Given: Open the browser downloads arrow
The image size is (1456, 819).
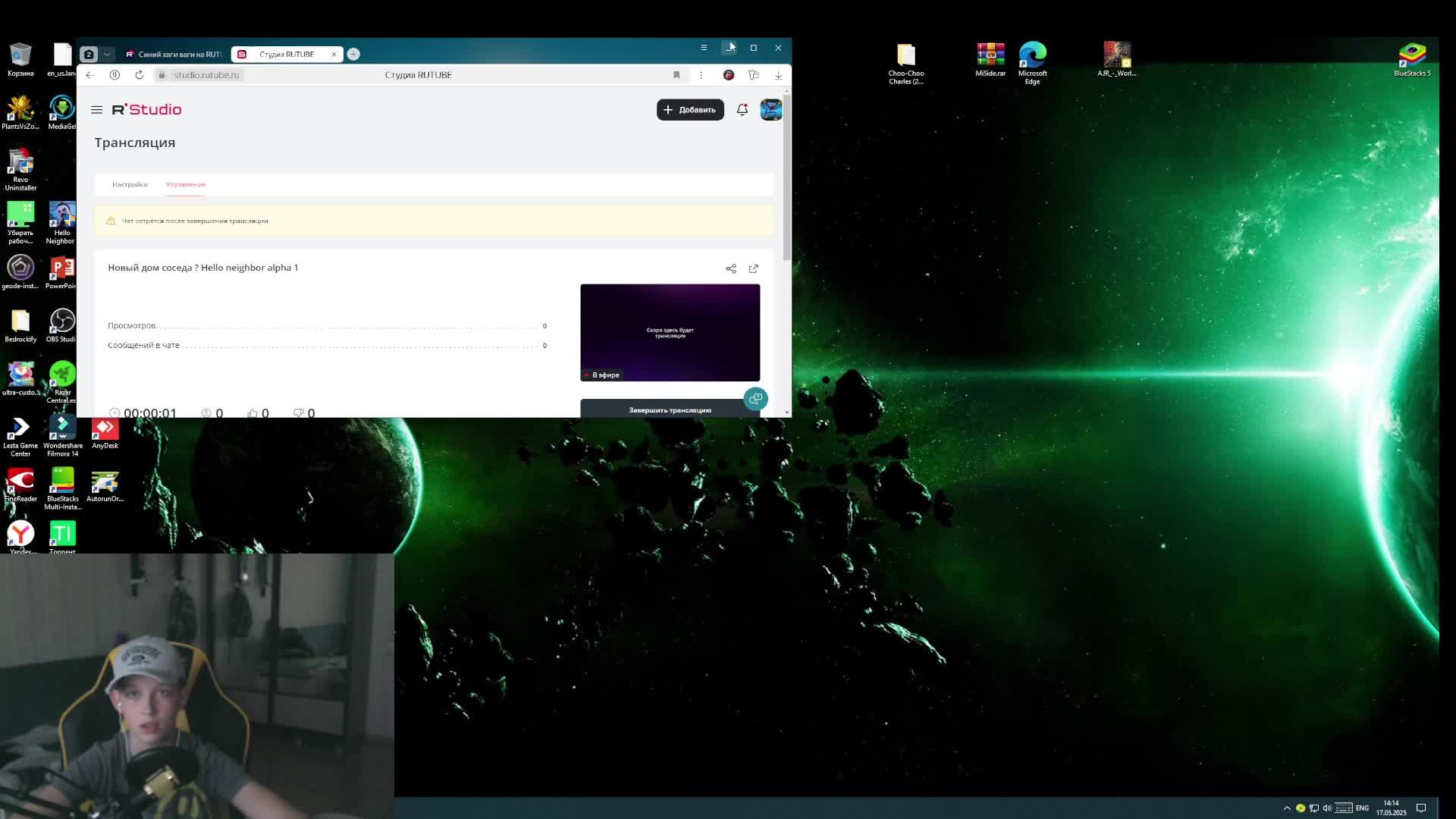Looking at the screenshot, I should [779, 75].
